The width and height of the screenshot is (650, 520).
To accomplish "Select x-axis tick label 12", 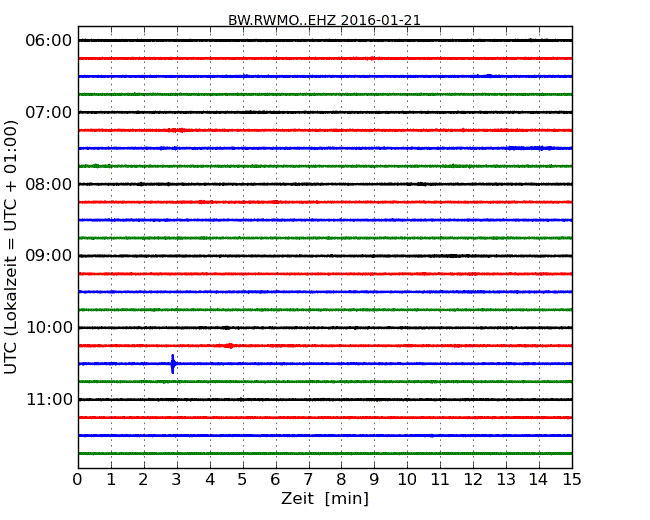I will pyautogui.click(x=473, y=479).
